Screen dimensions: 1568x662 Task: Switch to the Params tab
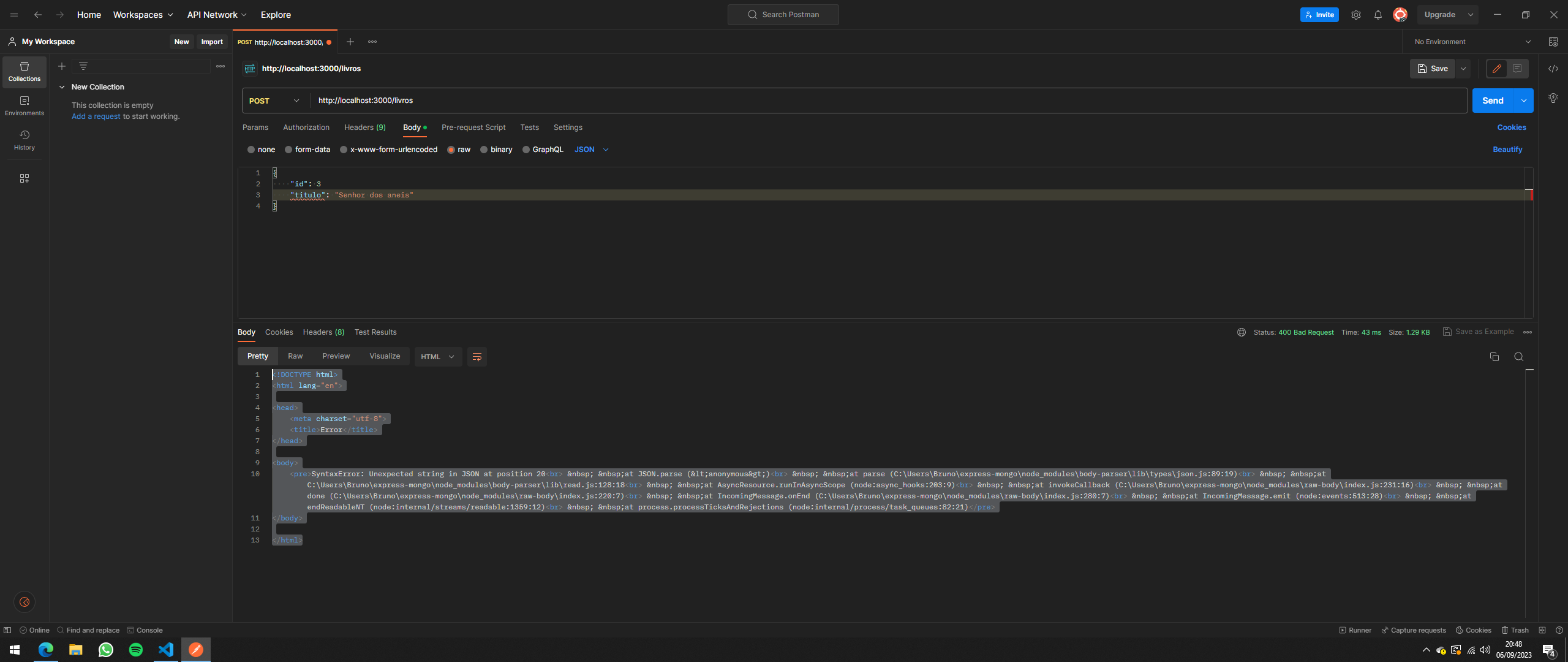tap(255, 127)
